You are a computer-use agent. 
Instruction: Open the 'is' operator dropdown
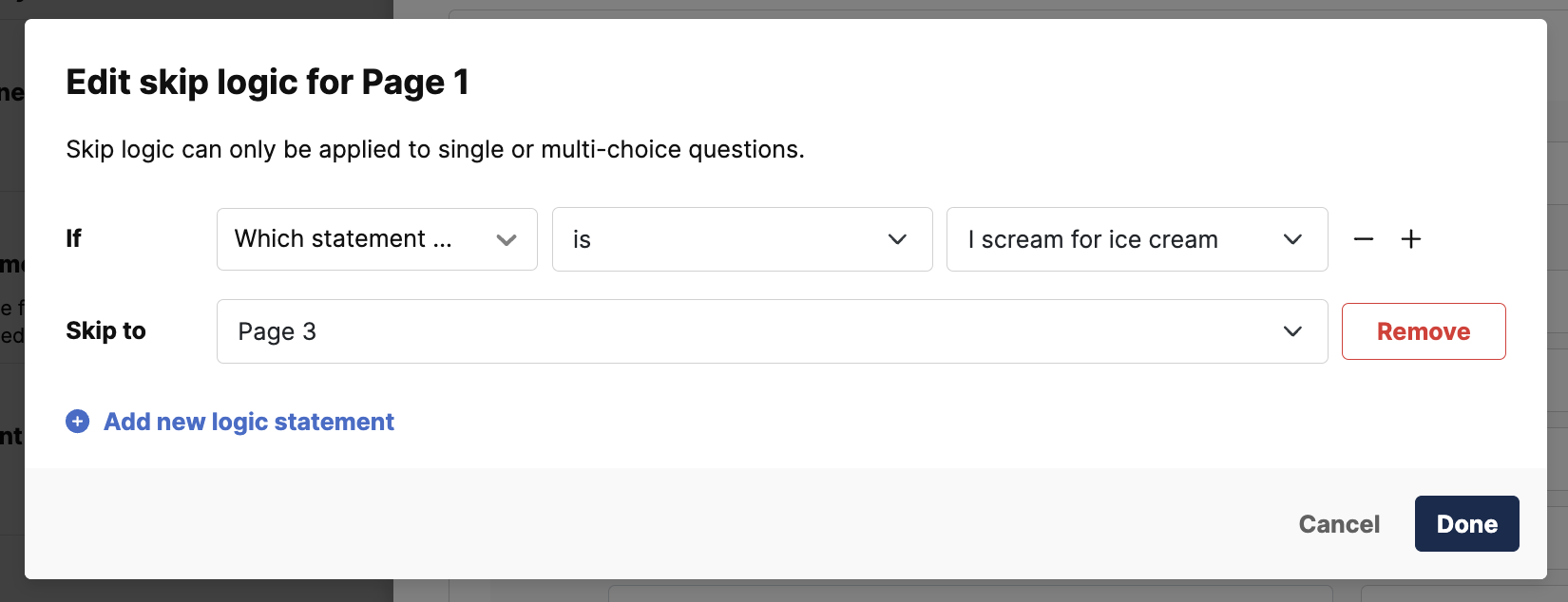(x=742, y=239)
